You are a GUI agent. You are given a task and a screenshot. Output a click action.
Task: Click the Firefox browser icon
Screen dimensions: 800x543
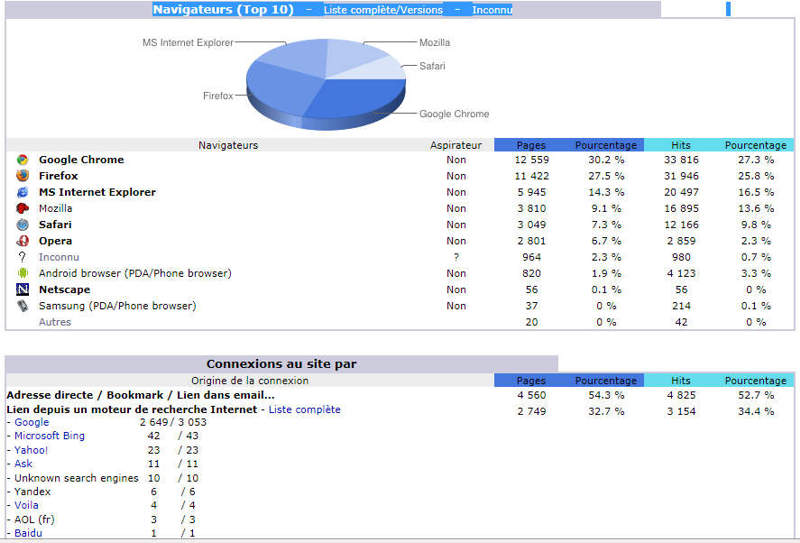click(22, 176)
